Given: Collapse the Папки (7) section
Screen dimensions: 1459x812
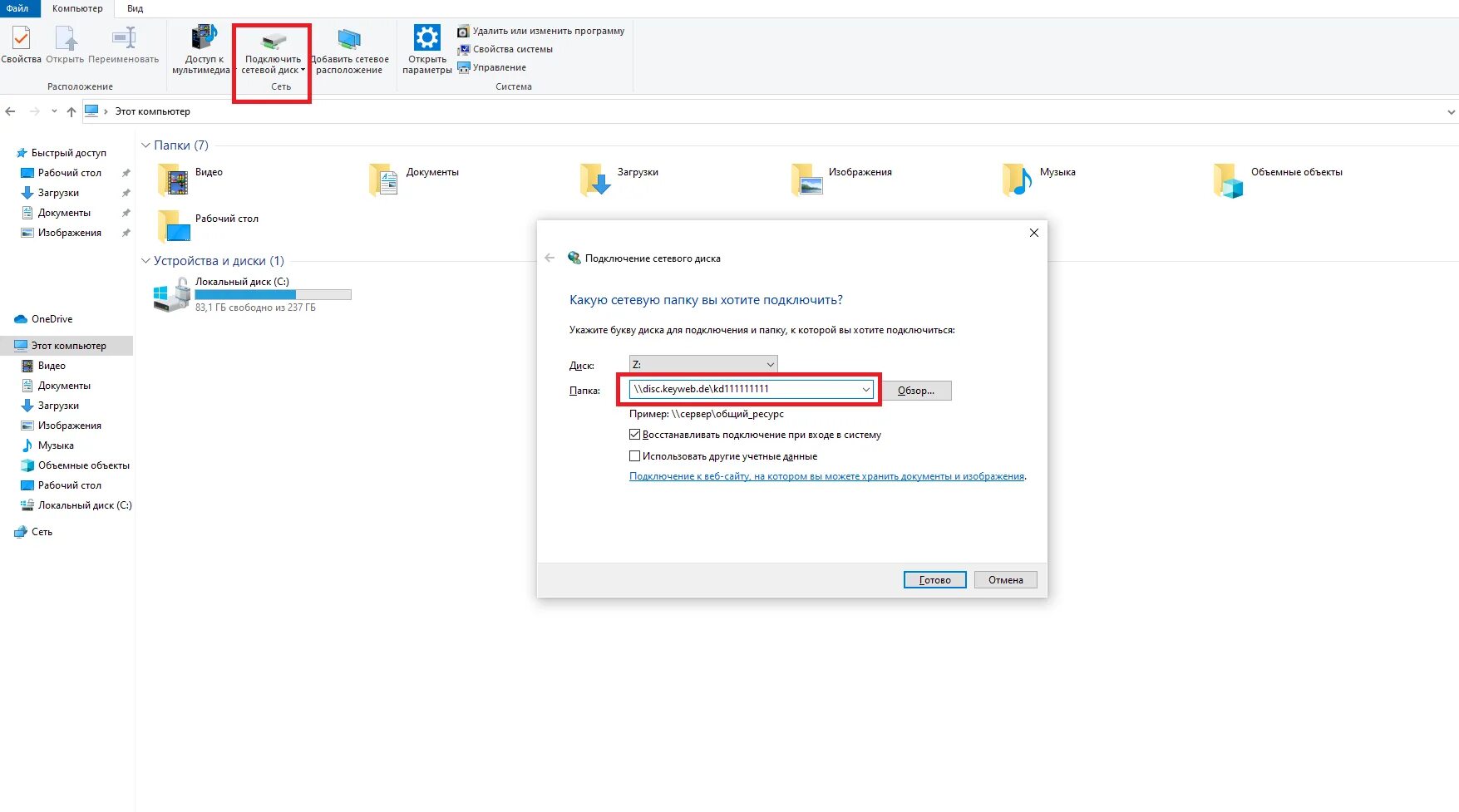Looking at the screenshot, I should [145, 145].
